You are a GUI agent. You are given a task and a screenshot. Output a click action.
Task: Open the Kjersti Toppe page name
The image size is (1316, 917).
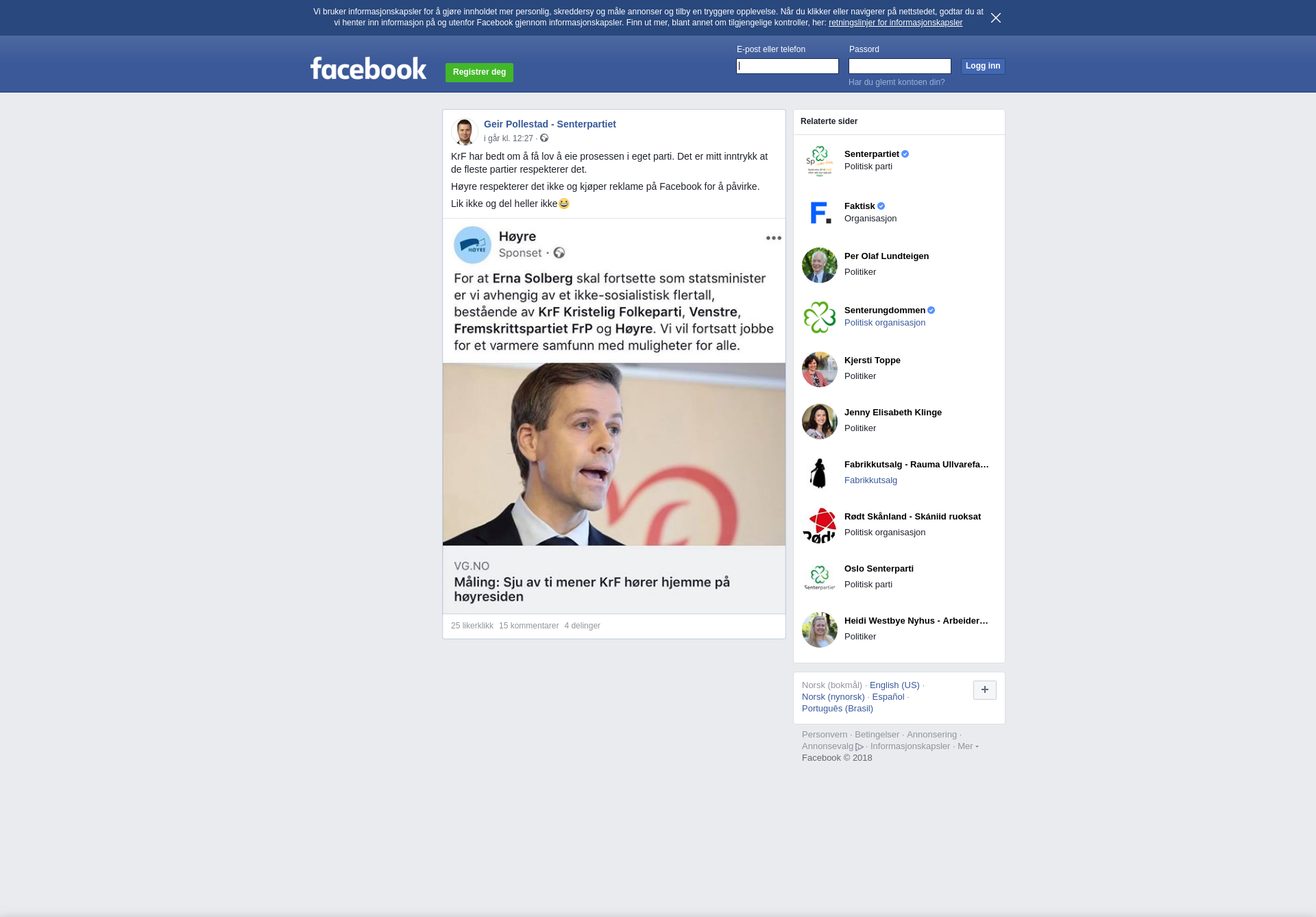873,360
